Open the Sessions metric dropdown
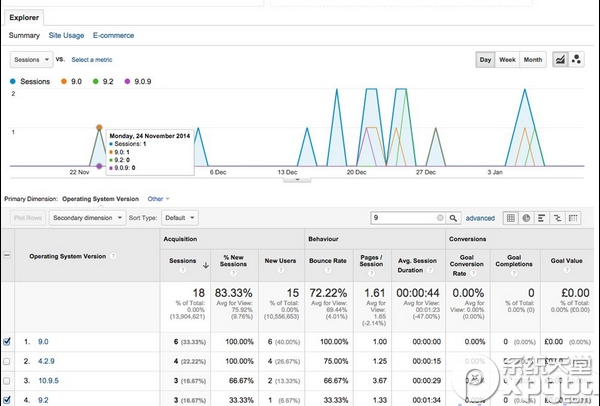 [x=30, y=60]
